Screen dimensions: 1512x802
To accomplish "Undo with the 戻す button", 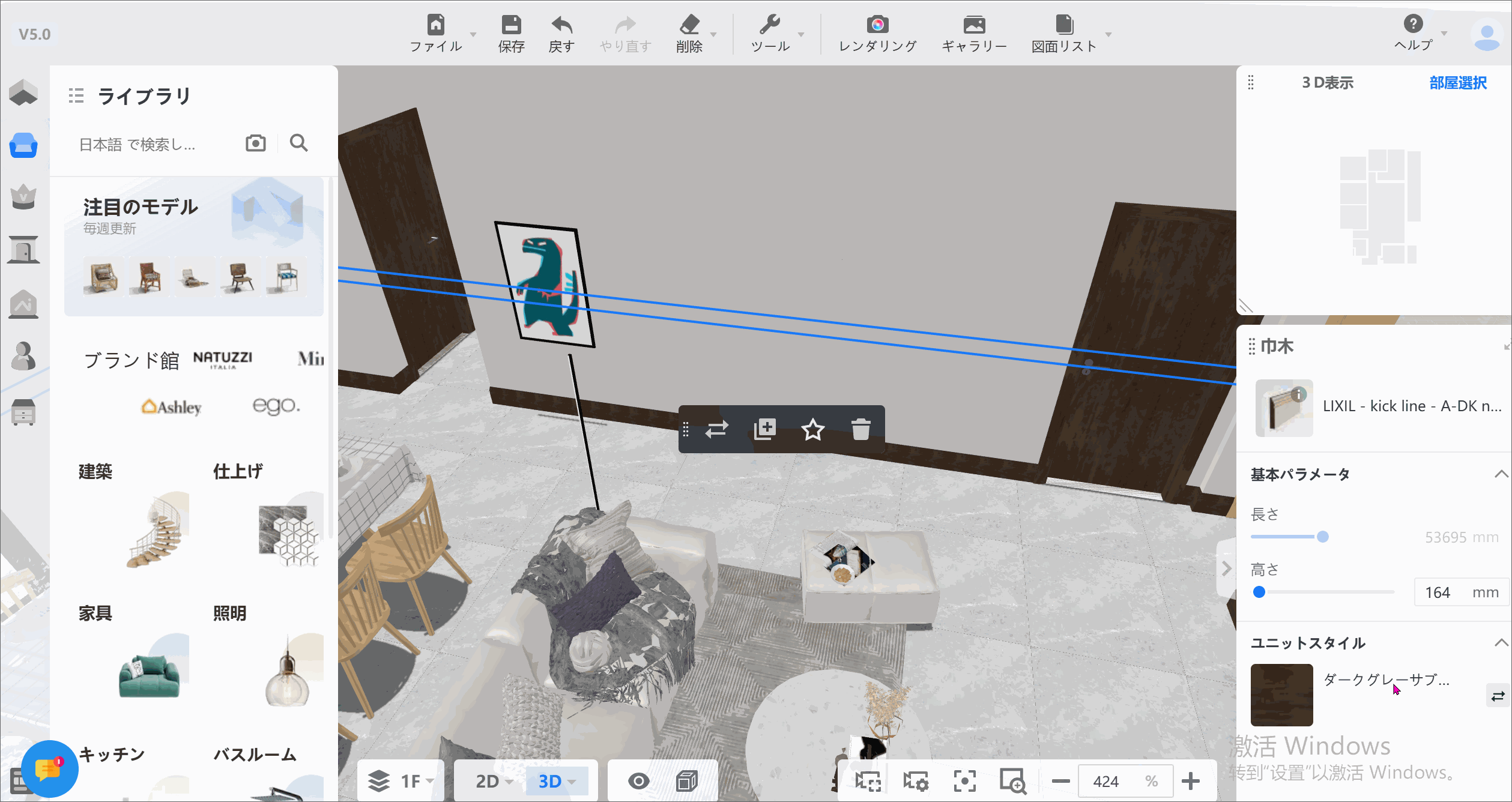I will (x=561, y=34).
